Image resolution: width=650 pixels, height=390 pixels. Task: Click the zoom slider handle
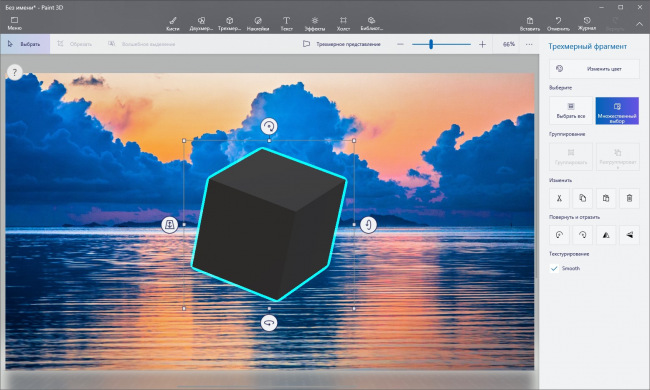coord(431,44)
